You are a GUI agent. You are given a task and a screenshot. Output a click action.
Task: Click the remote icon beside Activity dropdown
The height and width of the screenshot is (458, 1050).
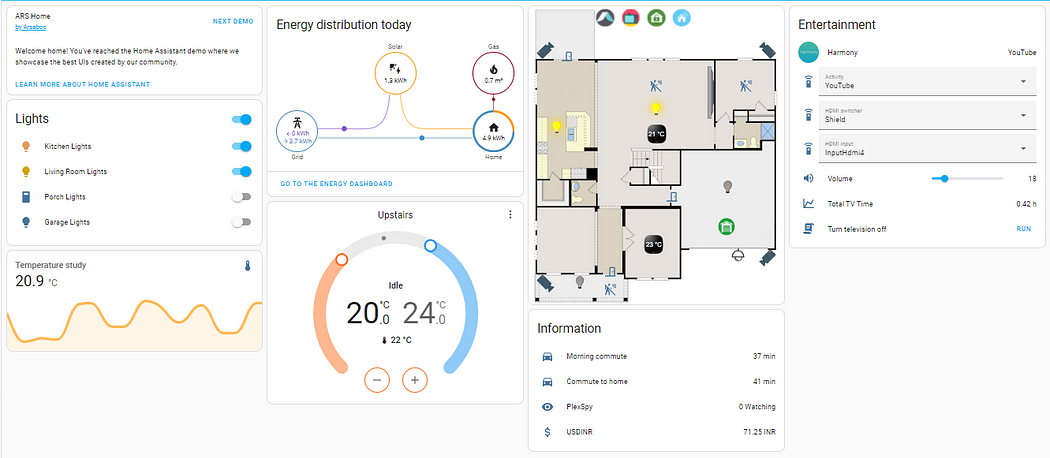point(809,82)
